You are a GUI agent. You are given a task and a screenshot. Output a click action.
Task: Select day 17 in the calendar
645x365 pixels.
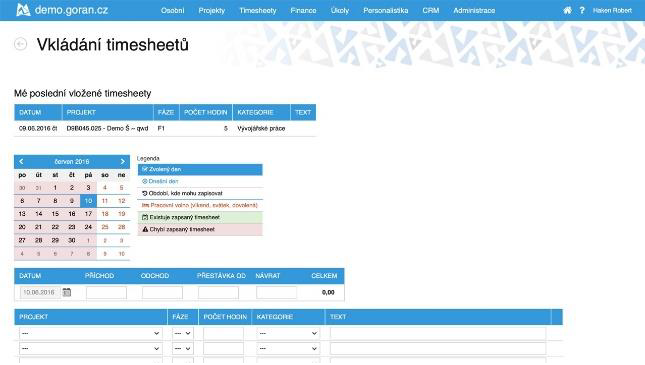coord(88,214)
